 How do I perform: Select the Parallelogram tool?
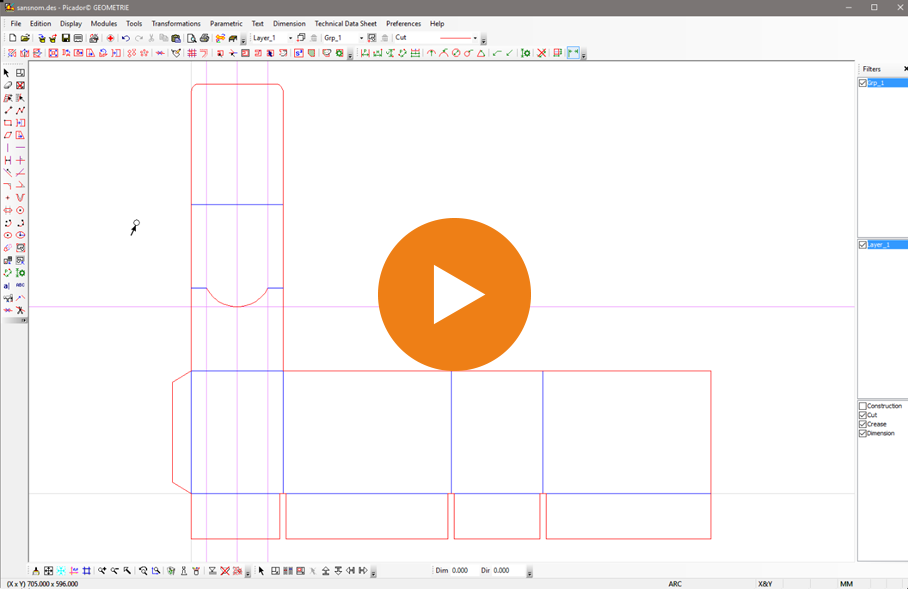click(8, 135)
